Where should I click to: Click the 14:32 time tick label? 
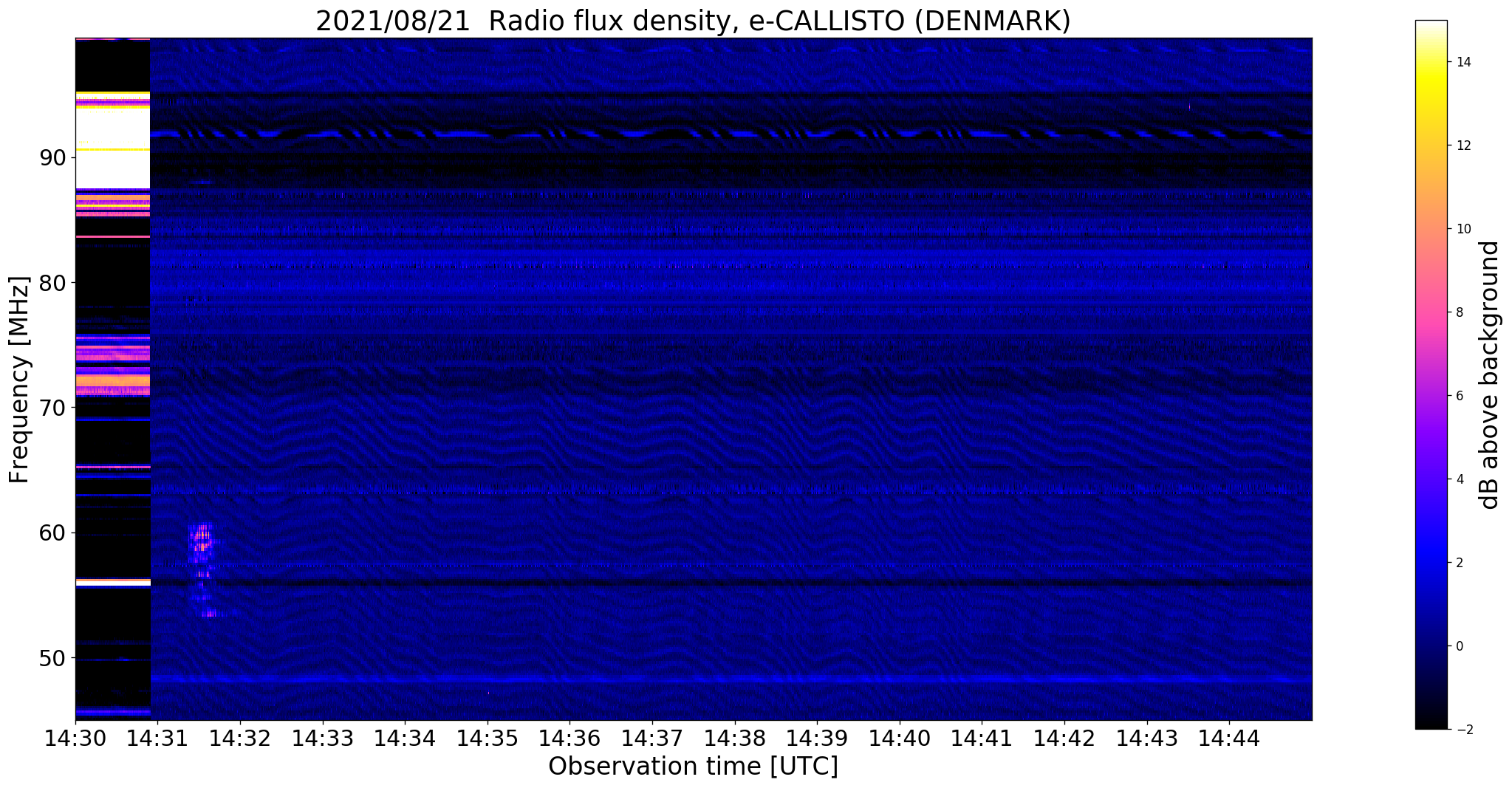(x=240, y=738)
